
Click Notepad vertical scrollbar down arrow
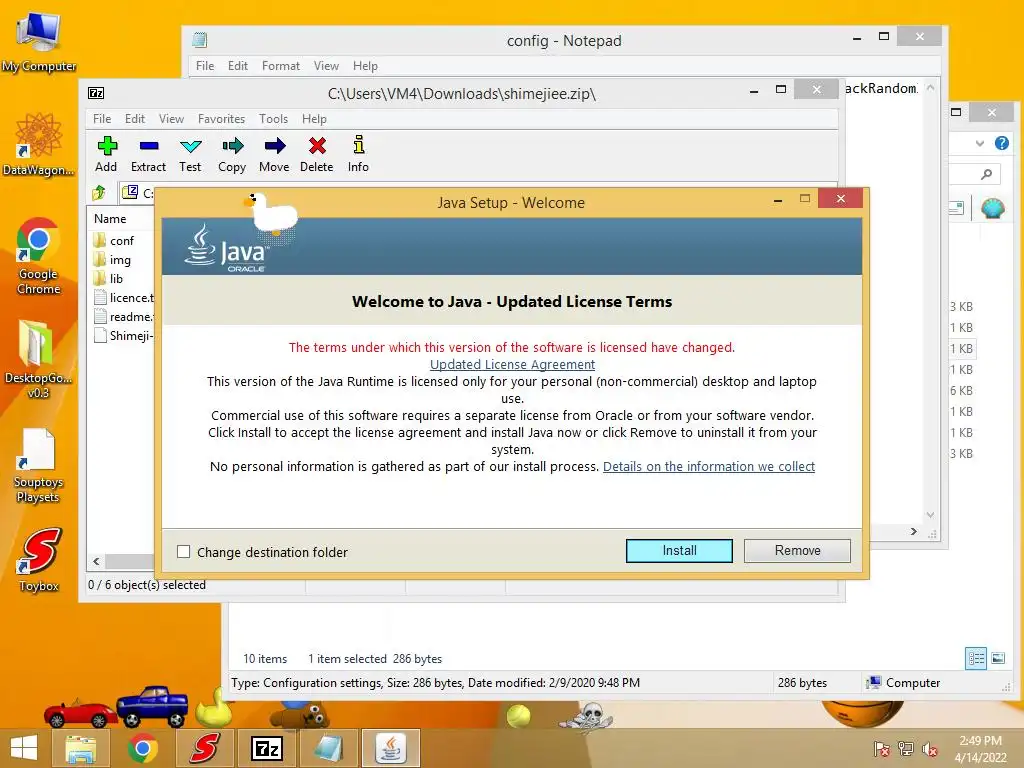click(931, 515)
